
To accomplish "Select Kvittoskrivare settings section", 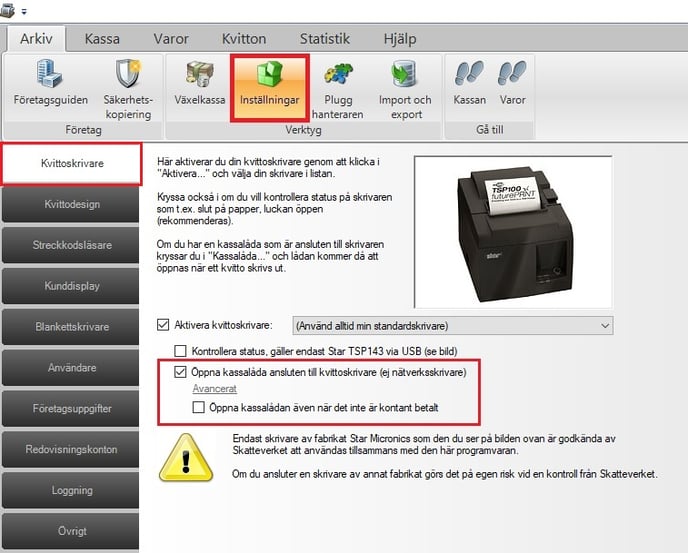I will pyautogui.click(x=72, y=164).
